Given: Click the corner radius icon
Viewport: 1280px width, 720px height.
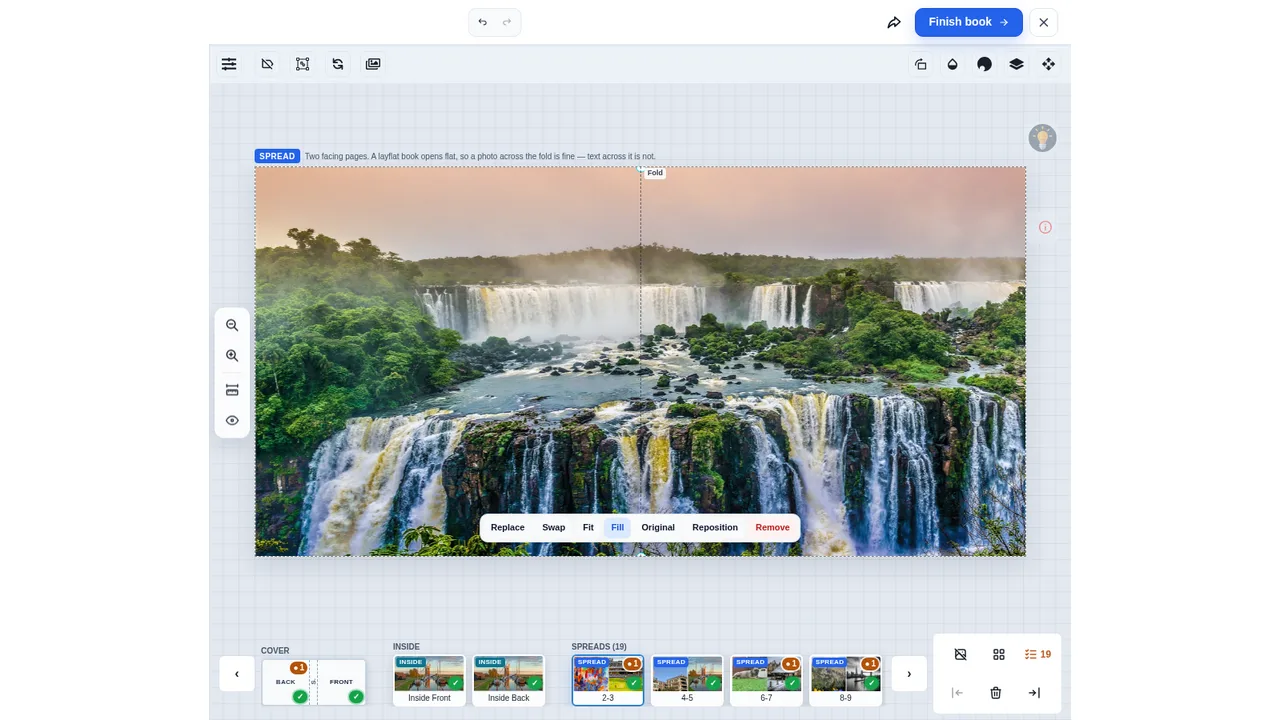Looking at the screenshot, I should [921, 64].
